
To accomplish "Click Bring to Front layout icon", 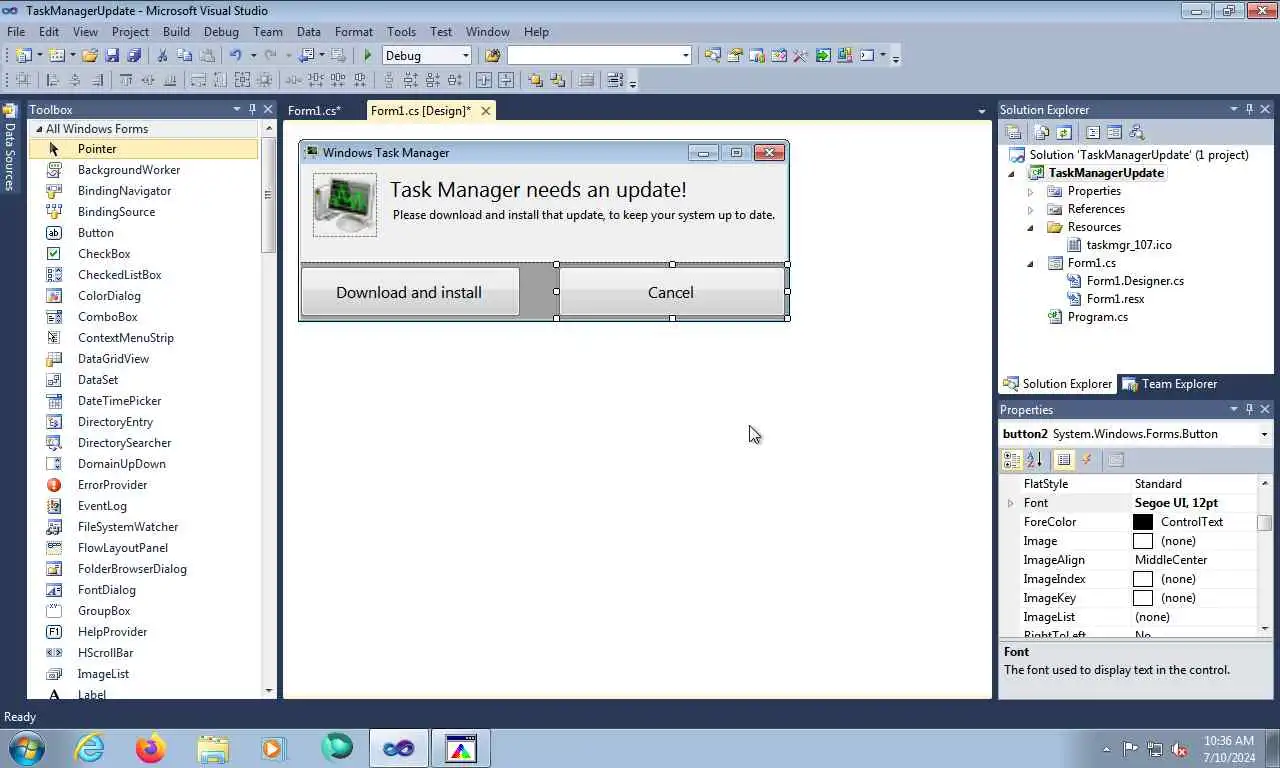I will 535,80.
